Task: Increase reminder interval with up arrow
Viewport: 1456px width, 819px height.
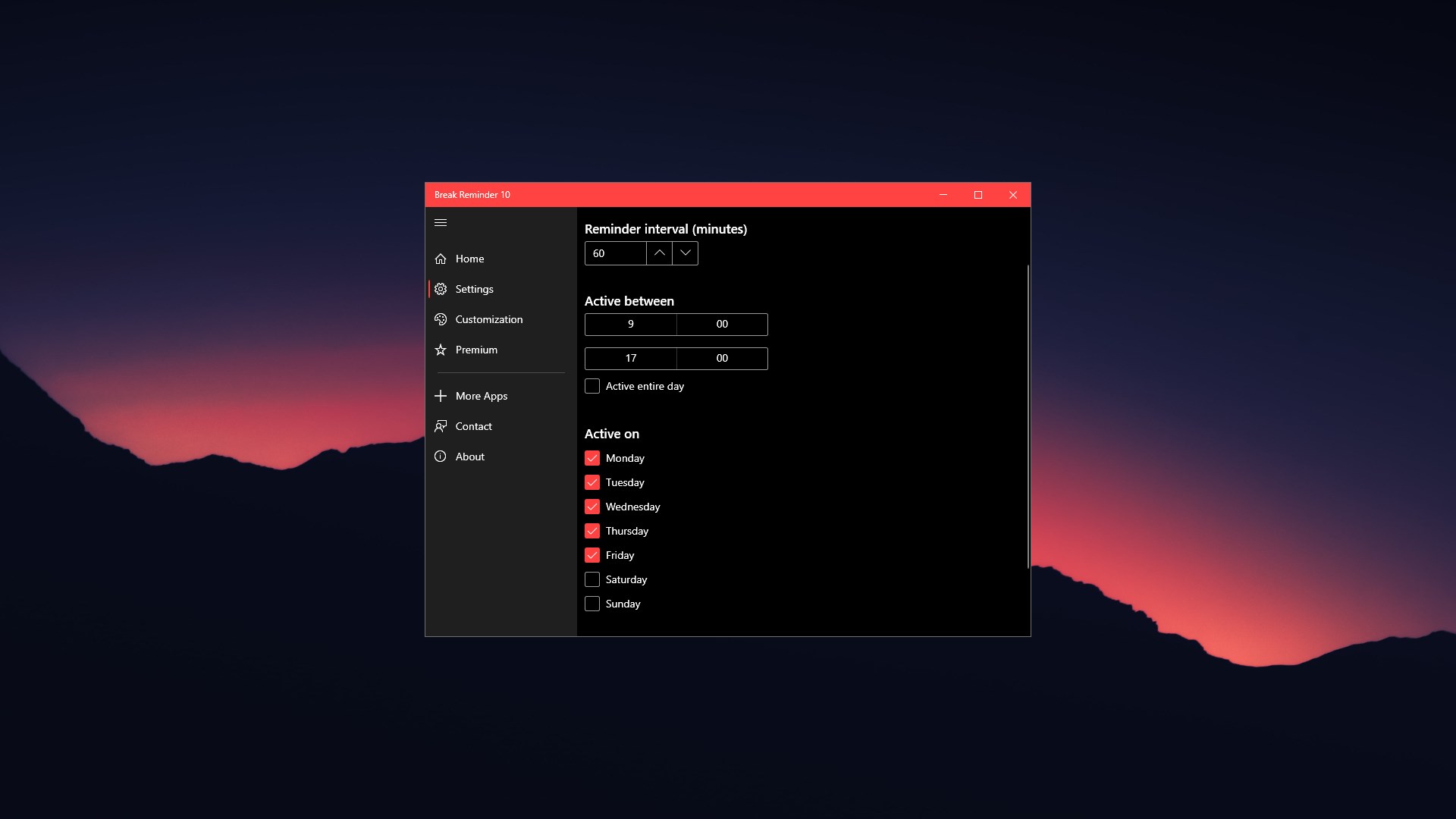Action: click(x=659, y=253)
